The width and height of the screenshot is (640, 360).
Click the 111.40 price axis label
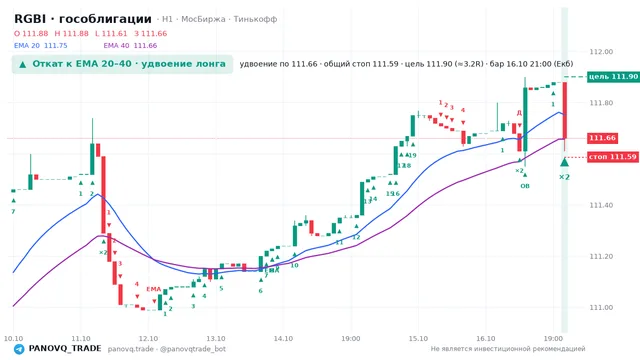tap(601, 205)
